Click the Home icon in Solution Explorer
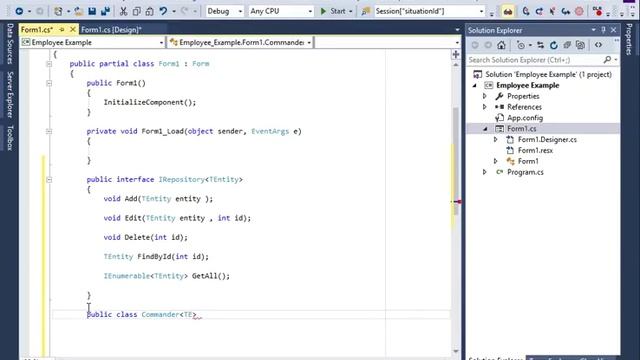Screen dimensions: 640x360 click(x=501, y=45)
